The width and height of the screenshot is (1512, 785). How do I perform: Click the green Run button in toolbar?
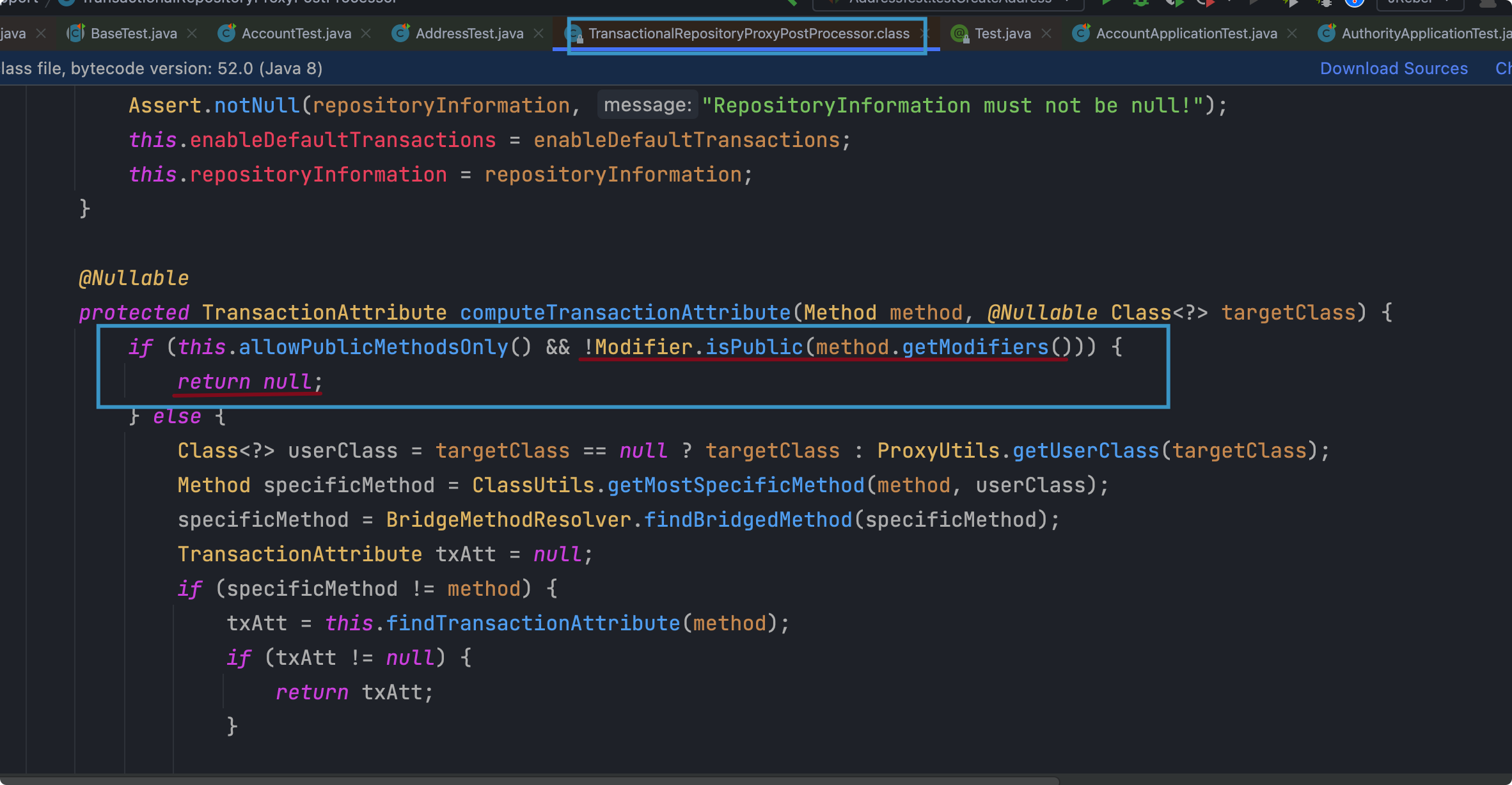(1107, 3)
